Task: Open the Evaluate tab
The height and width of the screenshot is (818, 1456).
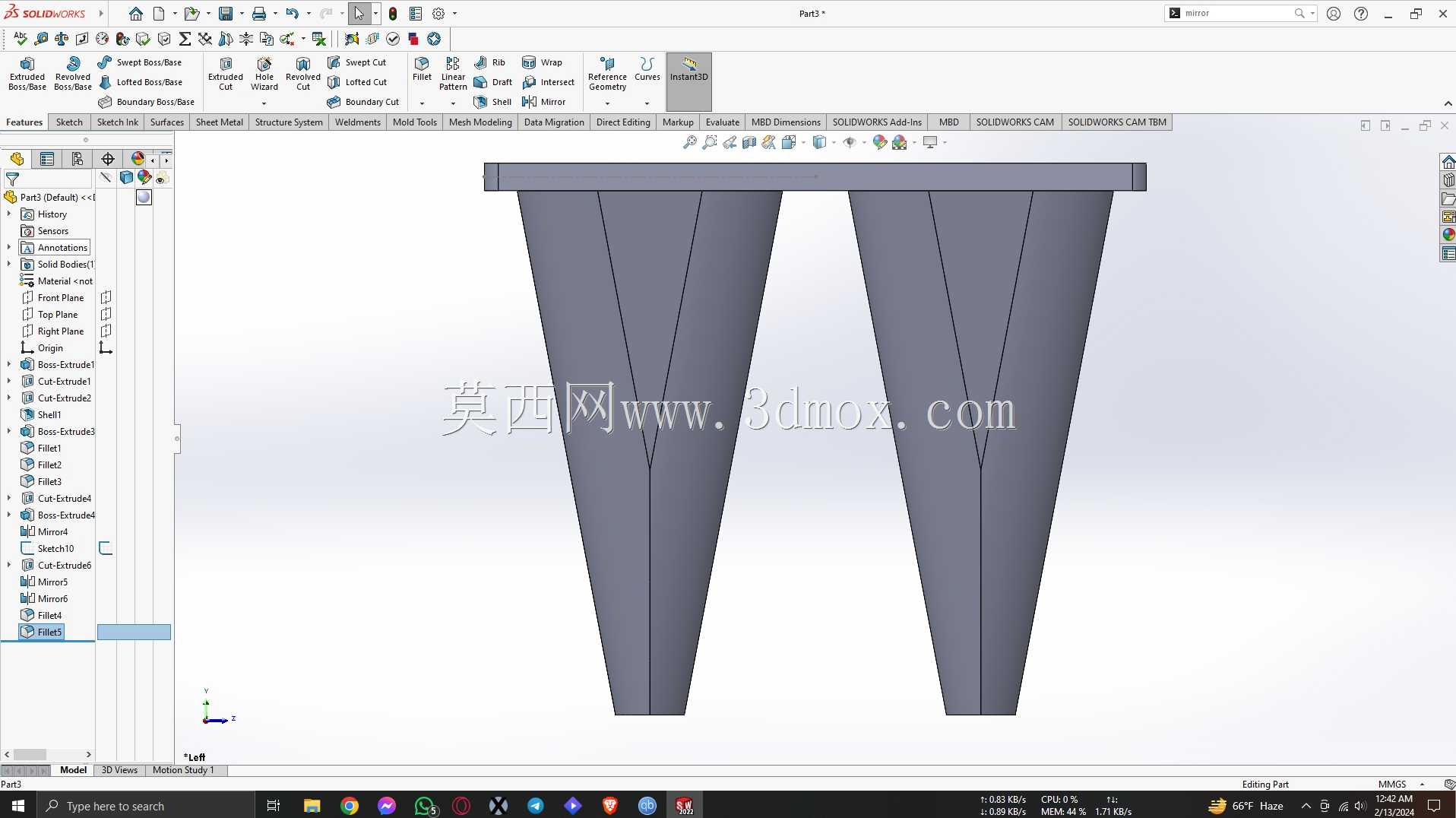Action: pos(723,122)
